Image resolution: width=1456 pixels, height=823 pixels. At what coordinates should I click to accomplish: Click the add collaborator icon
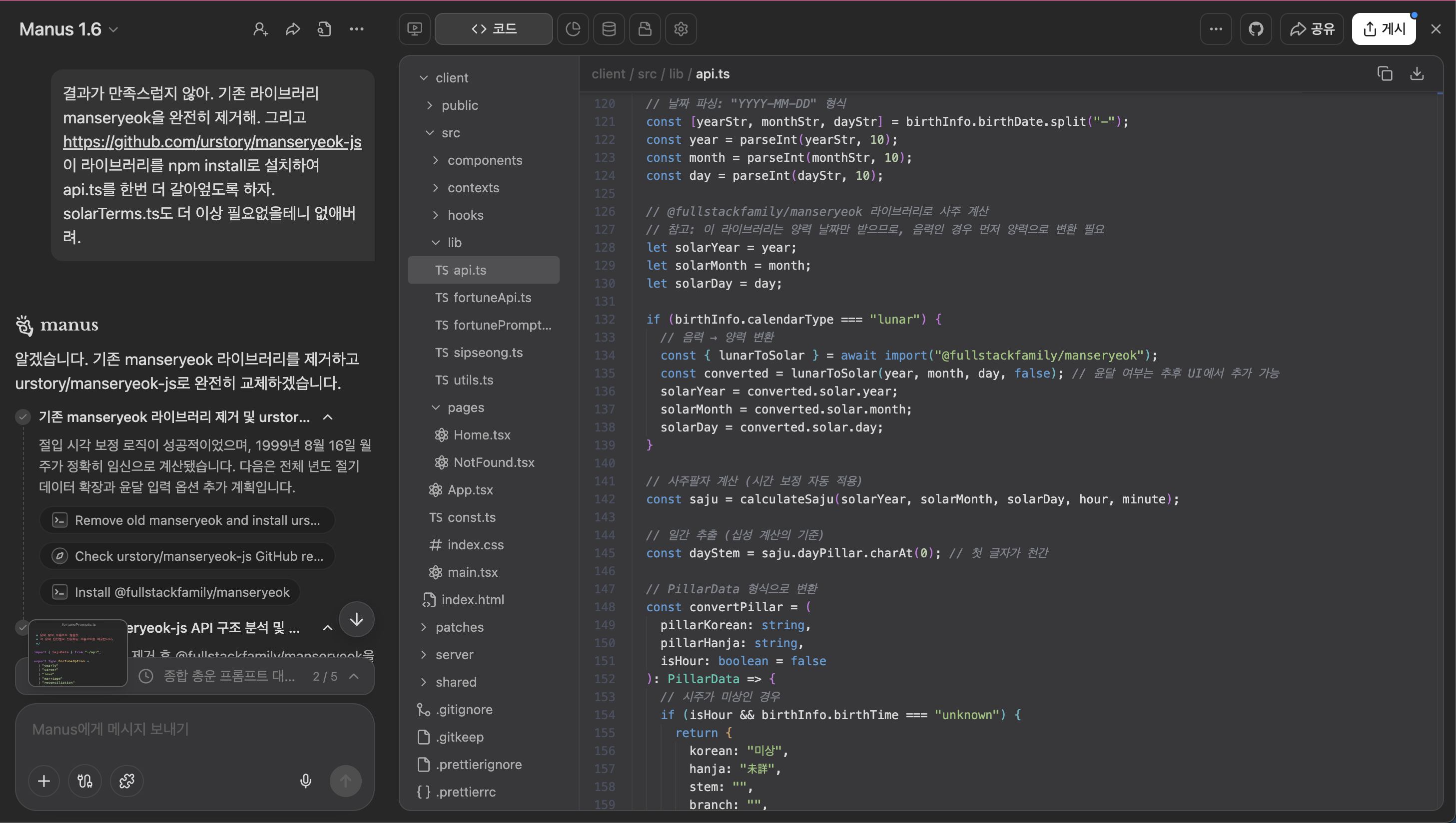260,29
